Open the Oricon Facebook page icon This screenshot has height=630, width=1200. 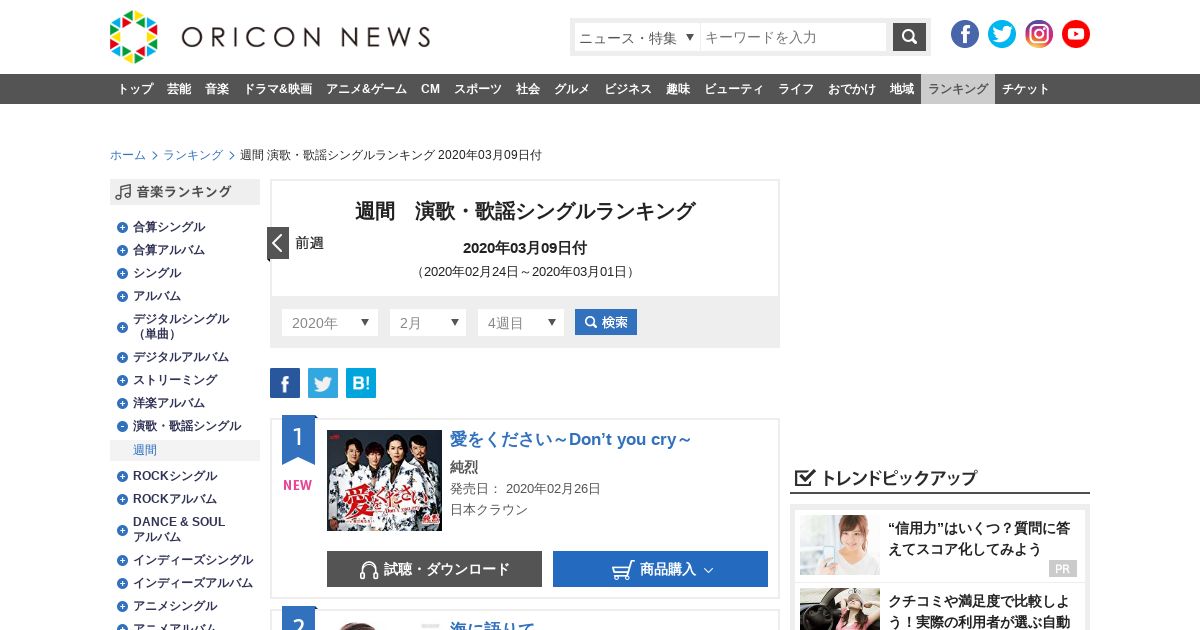coord(965,34)
